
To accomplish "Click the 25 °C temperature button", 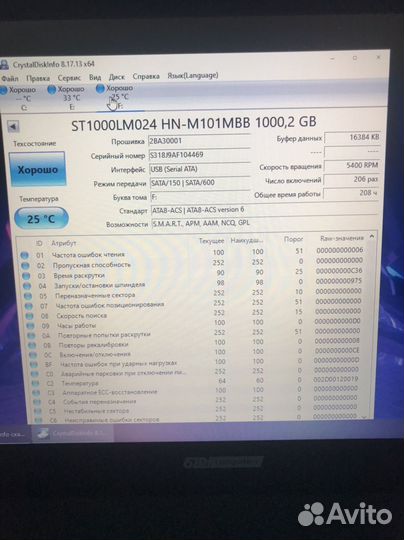I will [41, 219].
